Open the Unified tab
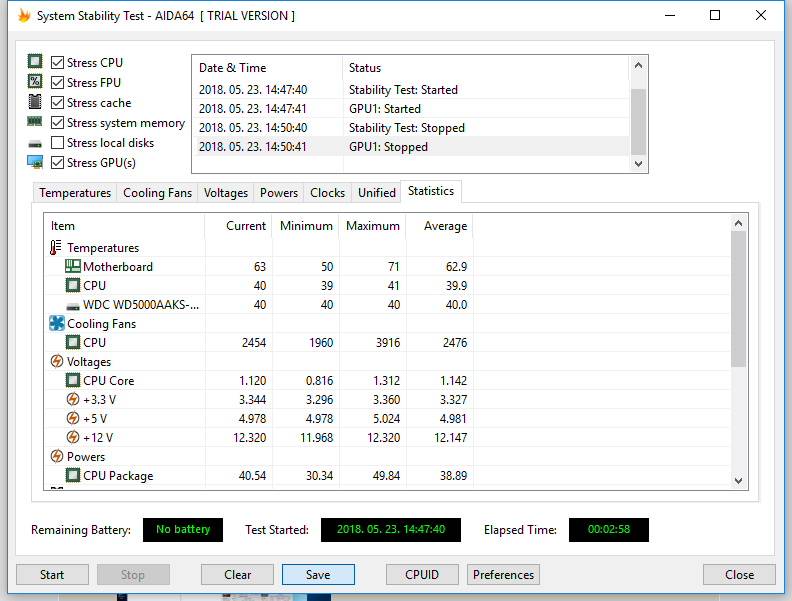The image size is (792, 601). (376, 193)
